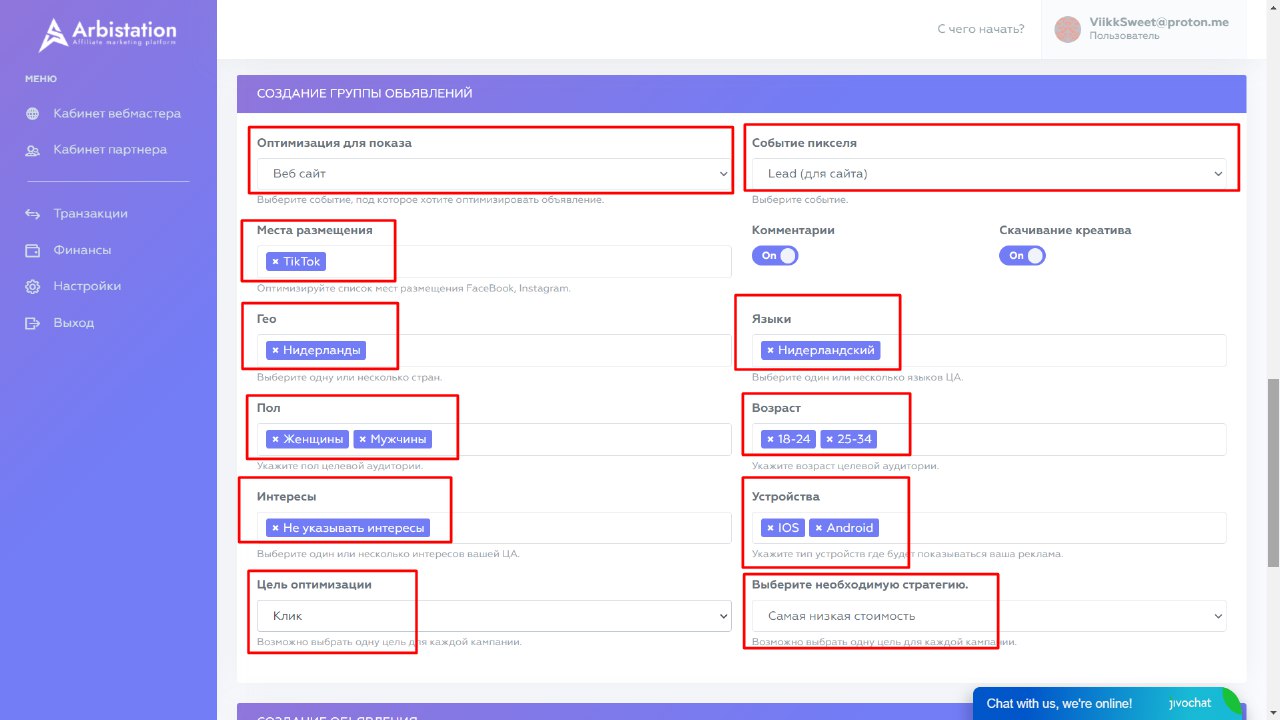Open the Цель оптимизации dropdown
Viewport: 1280px width, 720px height.
pyautogui.click(x=494, y=616)
